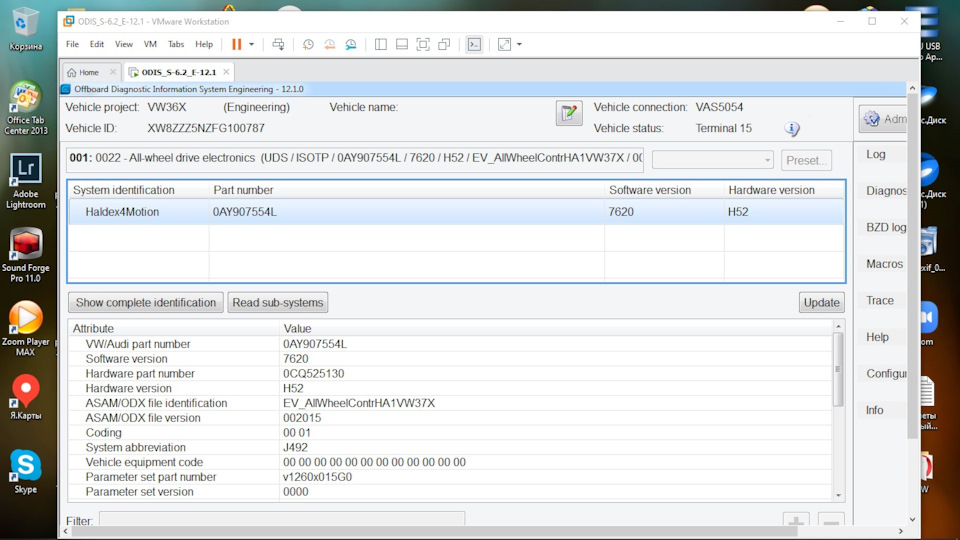This screenshot has width=960, height=540.
Task: Select the Hardware part number row
Action: (x=450, y=373)
